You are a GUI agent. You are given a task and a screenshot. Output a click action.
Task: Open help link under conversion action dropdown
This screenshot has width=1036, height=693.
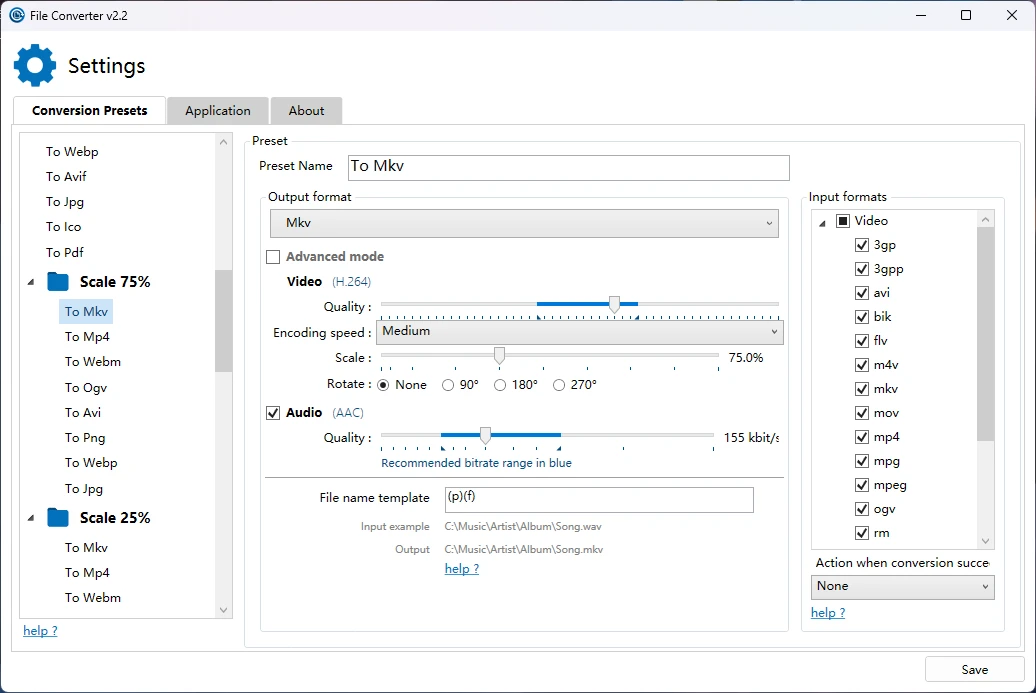[828, 613]
